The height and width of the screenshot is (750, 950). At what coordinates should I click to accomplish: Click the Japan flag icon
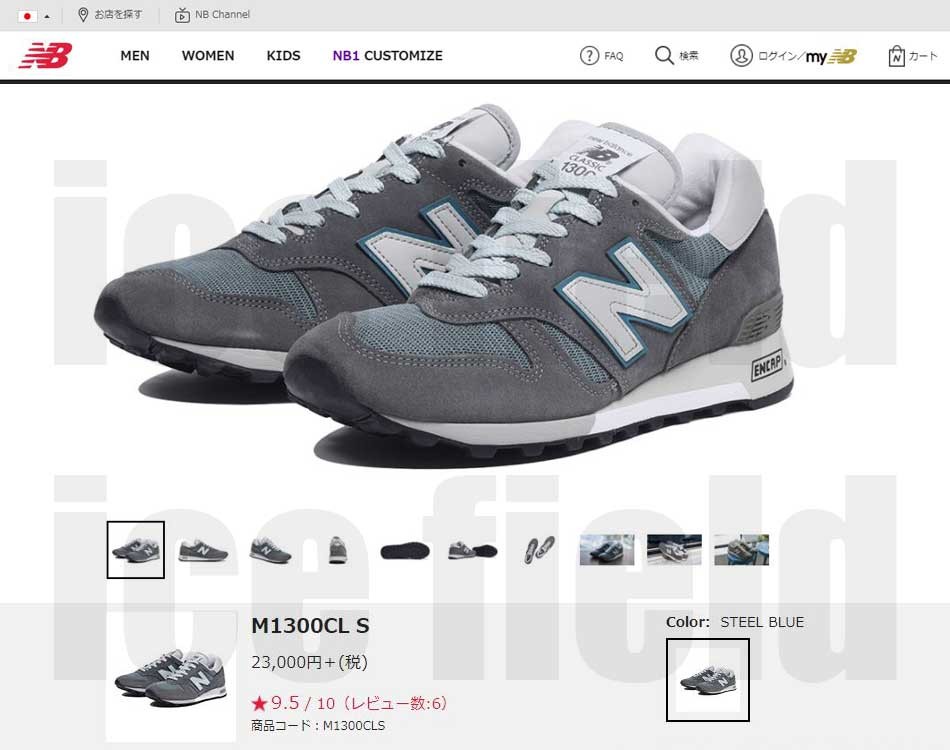coord(27,16)
